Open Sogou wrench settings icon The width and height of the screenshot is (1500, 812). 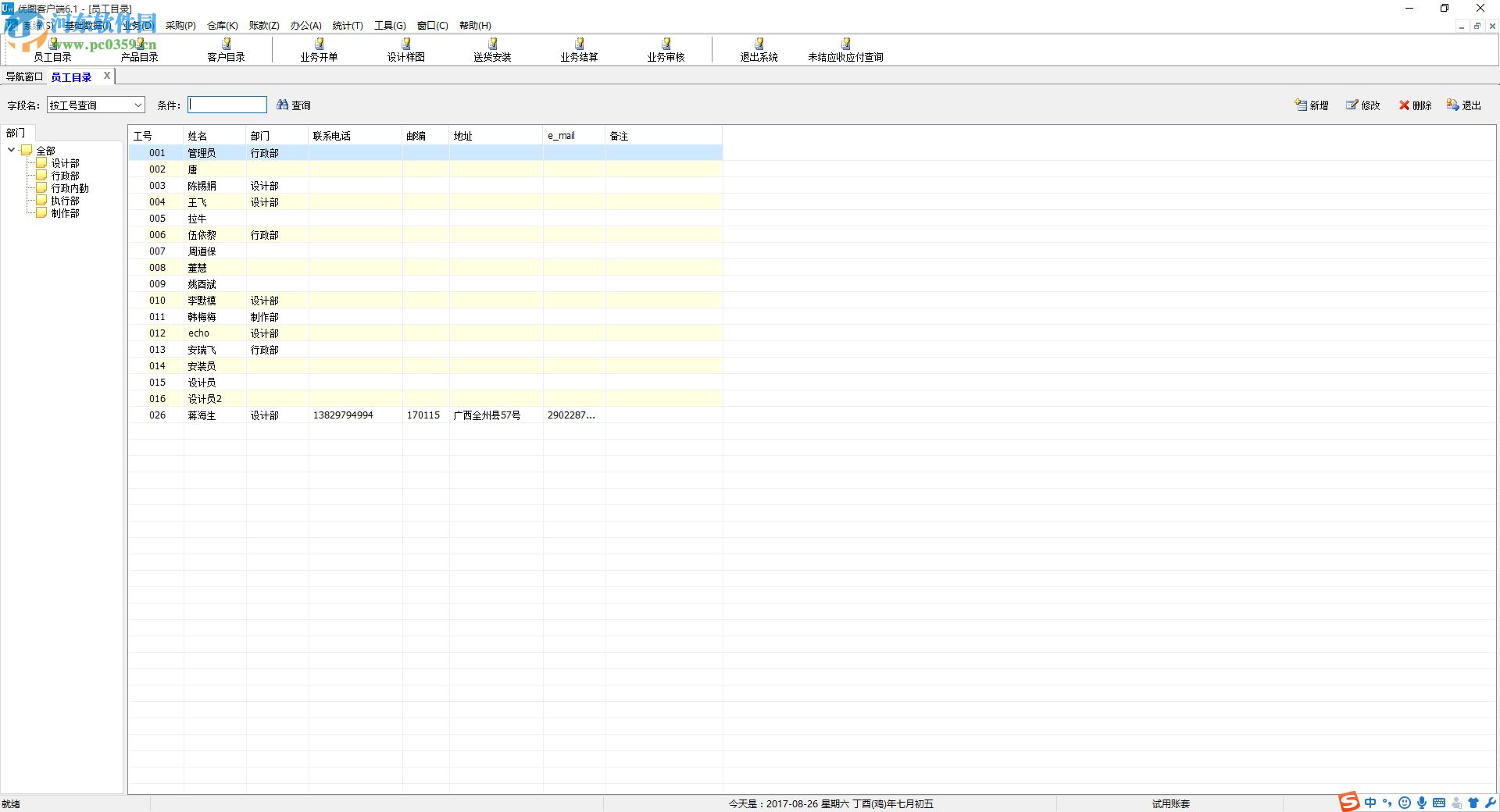point(1491,803)
